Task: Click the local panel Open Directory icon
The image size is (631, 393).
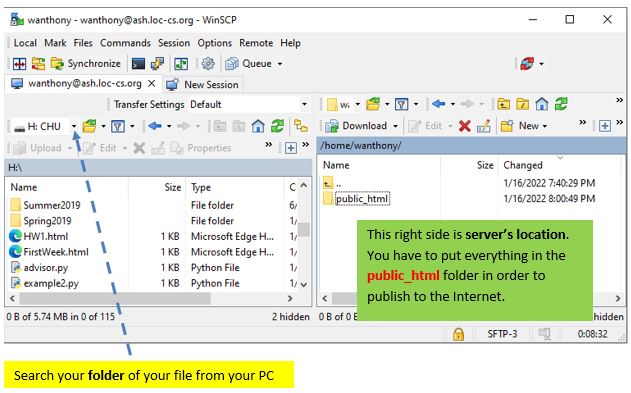Action: (x=89, y=126)
